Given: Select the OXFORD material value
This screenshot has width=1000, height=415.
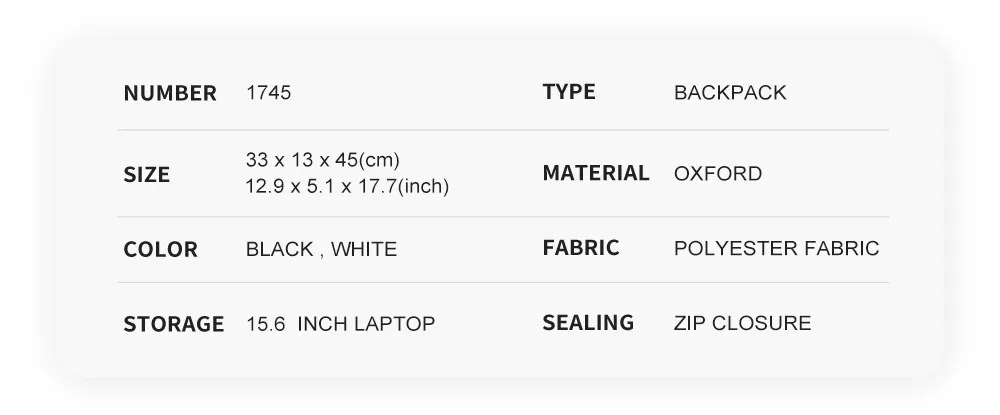Looking at the screenshot, I should point(718,174).
